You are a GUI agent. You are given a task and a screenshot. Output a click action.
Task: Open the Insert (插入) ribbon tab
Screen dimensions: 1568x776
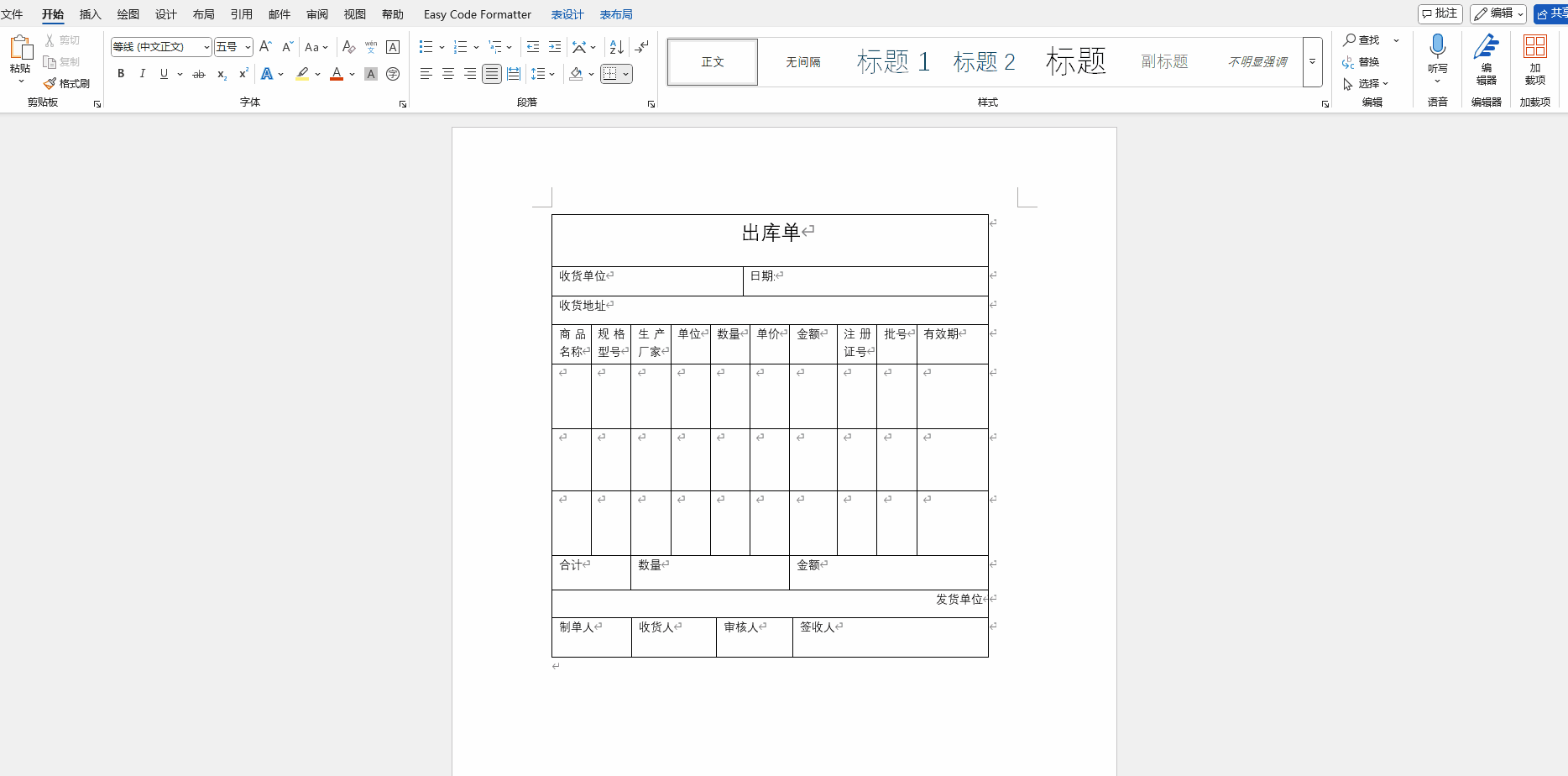[x=90, y=14]
